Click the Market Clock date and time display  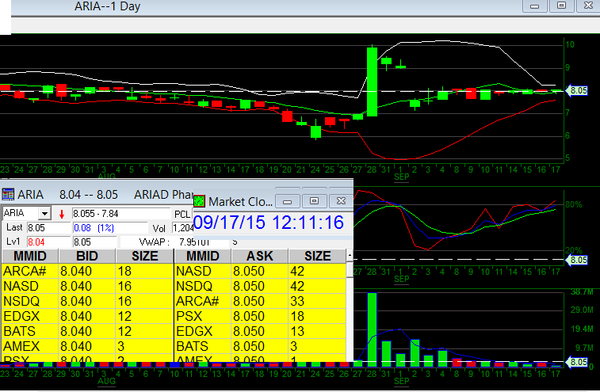[x=269, y=222]
